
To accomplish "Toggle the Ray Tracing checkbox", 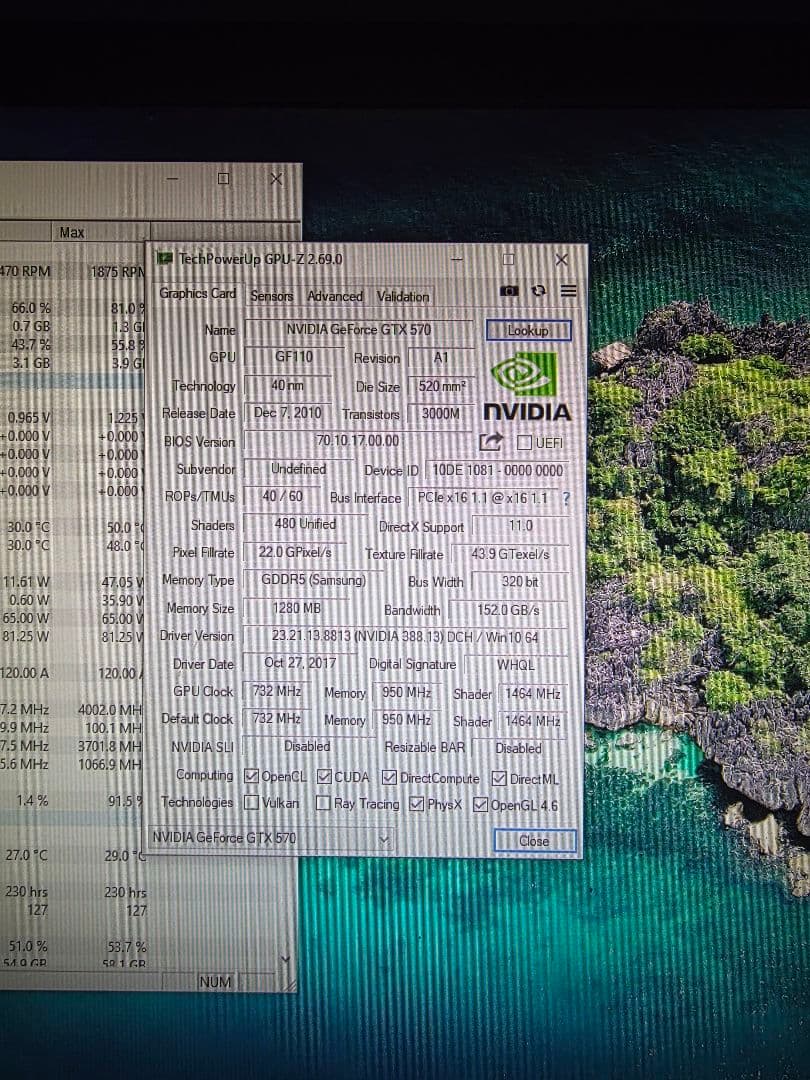I will [x=322, y=803].
